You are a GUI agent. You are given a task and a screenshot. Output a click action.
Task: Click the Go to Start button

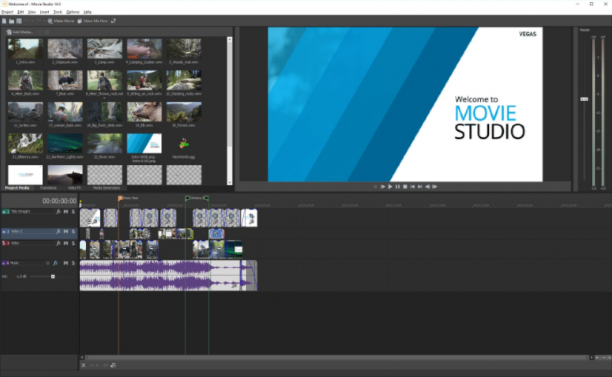[x=413, y=187]
